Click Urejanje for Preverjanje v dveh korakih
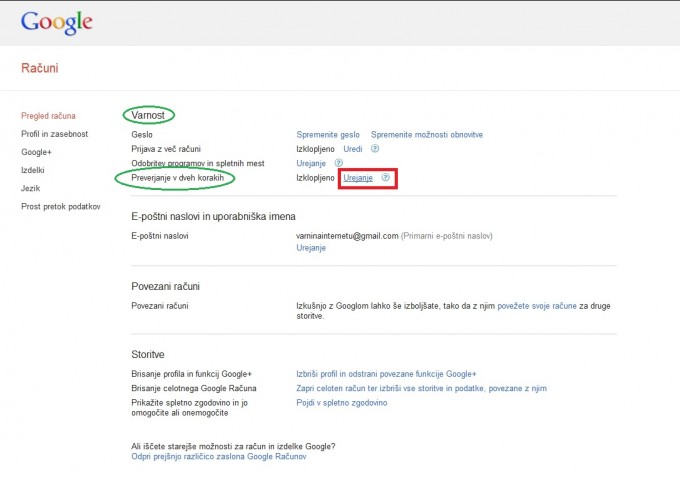The image size is (680, 478). point(358,178)
